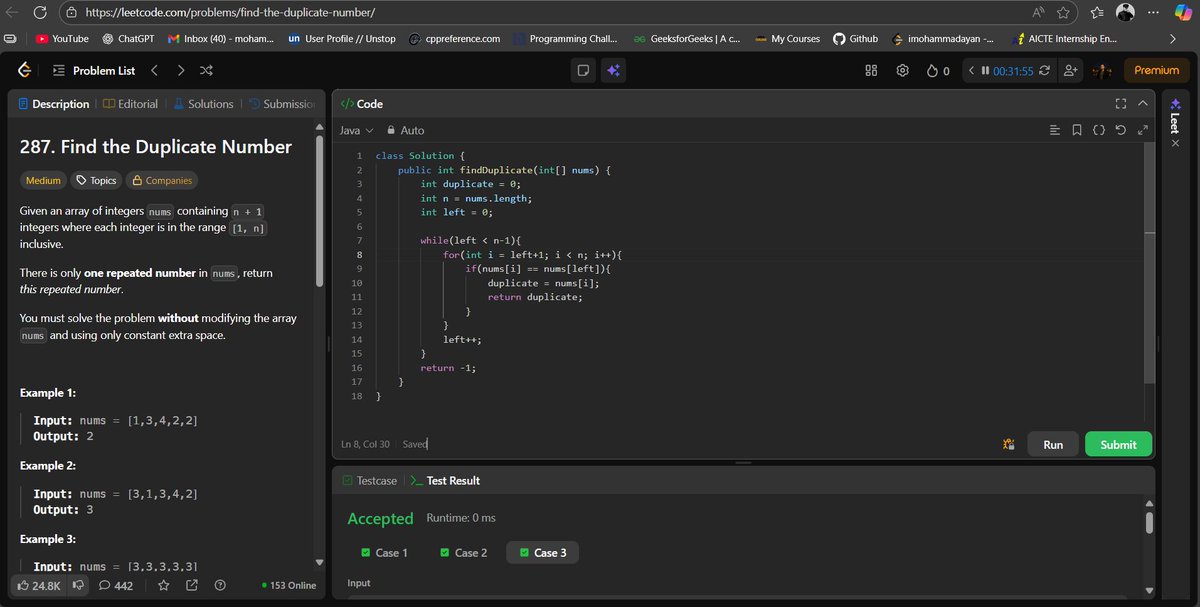Click the 153 Online indicator
The height and width of the screenshot is (607, 1200).
(x=288, y=585)
